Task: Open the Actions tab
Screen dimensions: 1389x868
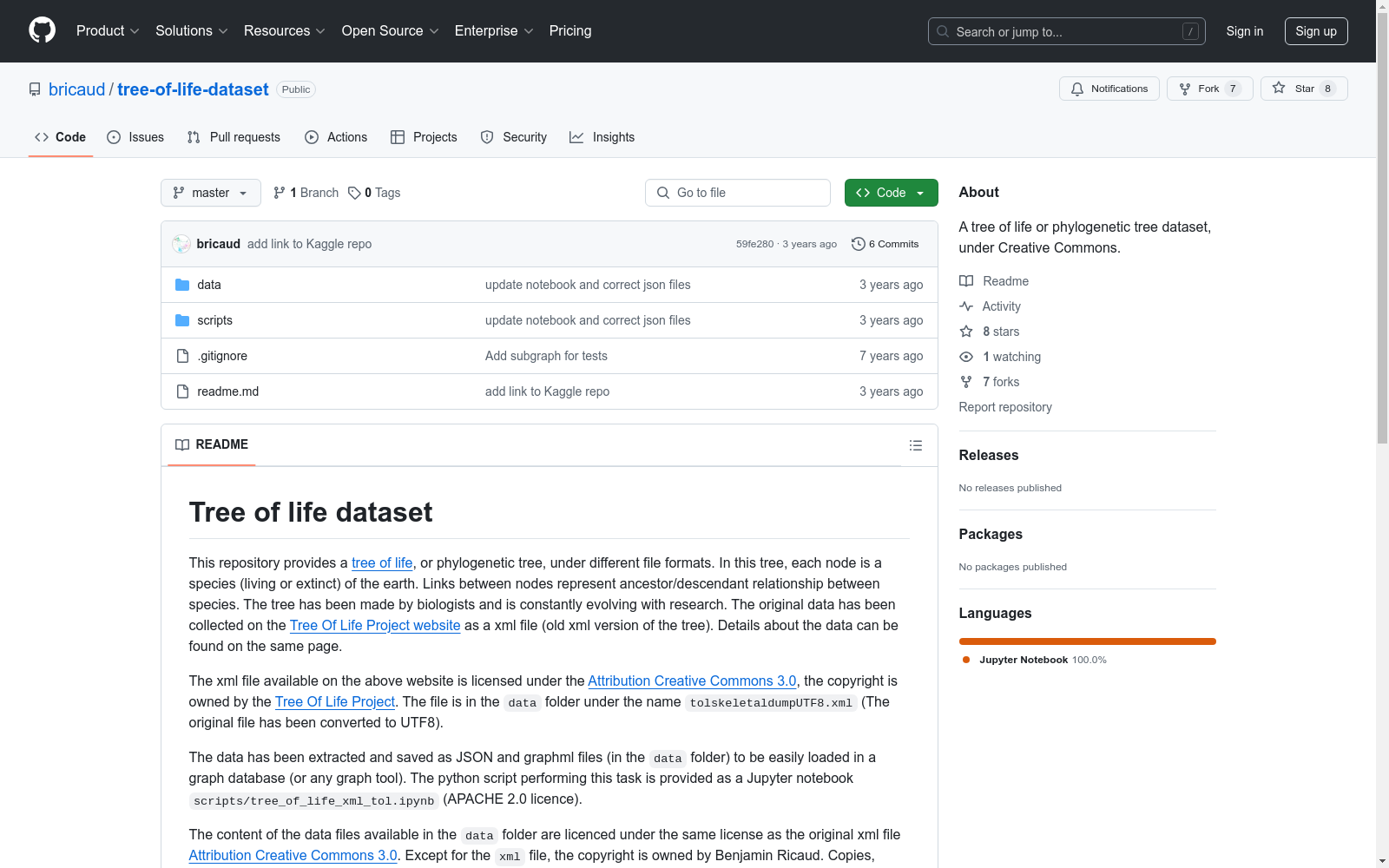Action: point(336,137)
